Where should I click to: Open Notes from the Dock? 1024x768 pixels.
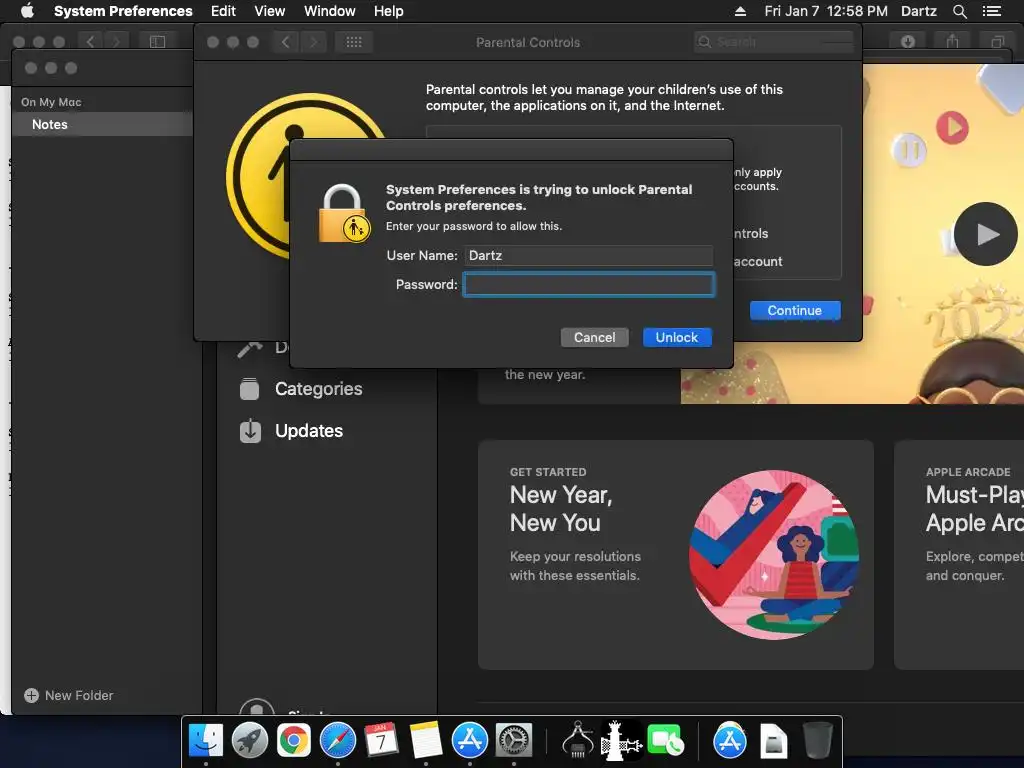[426, 740]
